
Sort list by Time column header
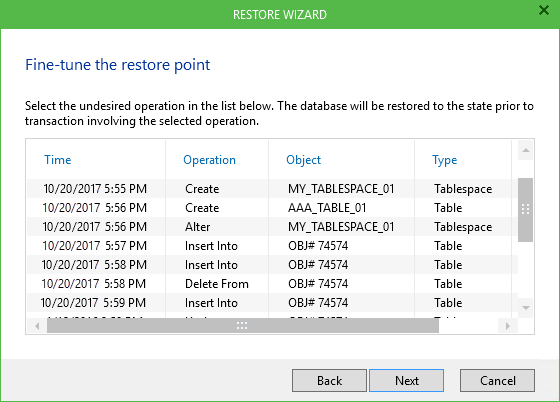(x=58, y=160)
